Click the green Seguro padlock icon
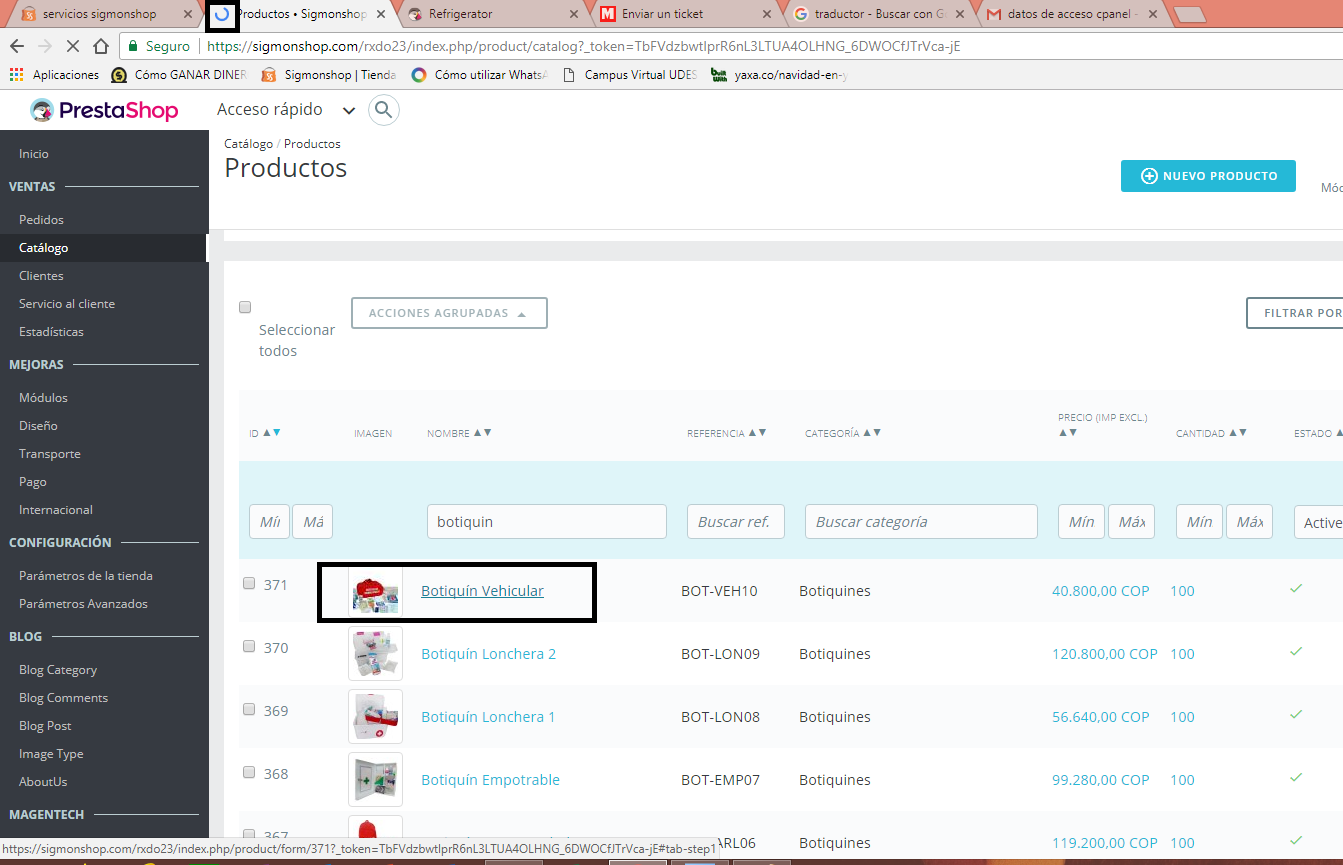This screenshot has width=1343, height=865. 133,46
